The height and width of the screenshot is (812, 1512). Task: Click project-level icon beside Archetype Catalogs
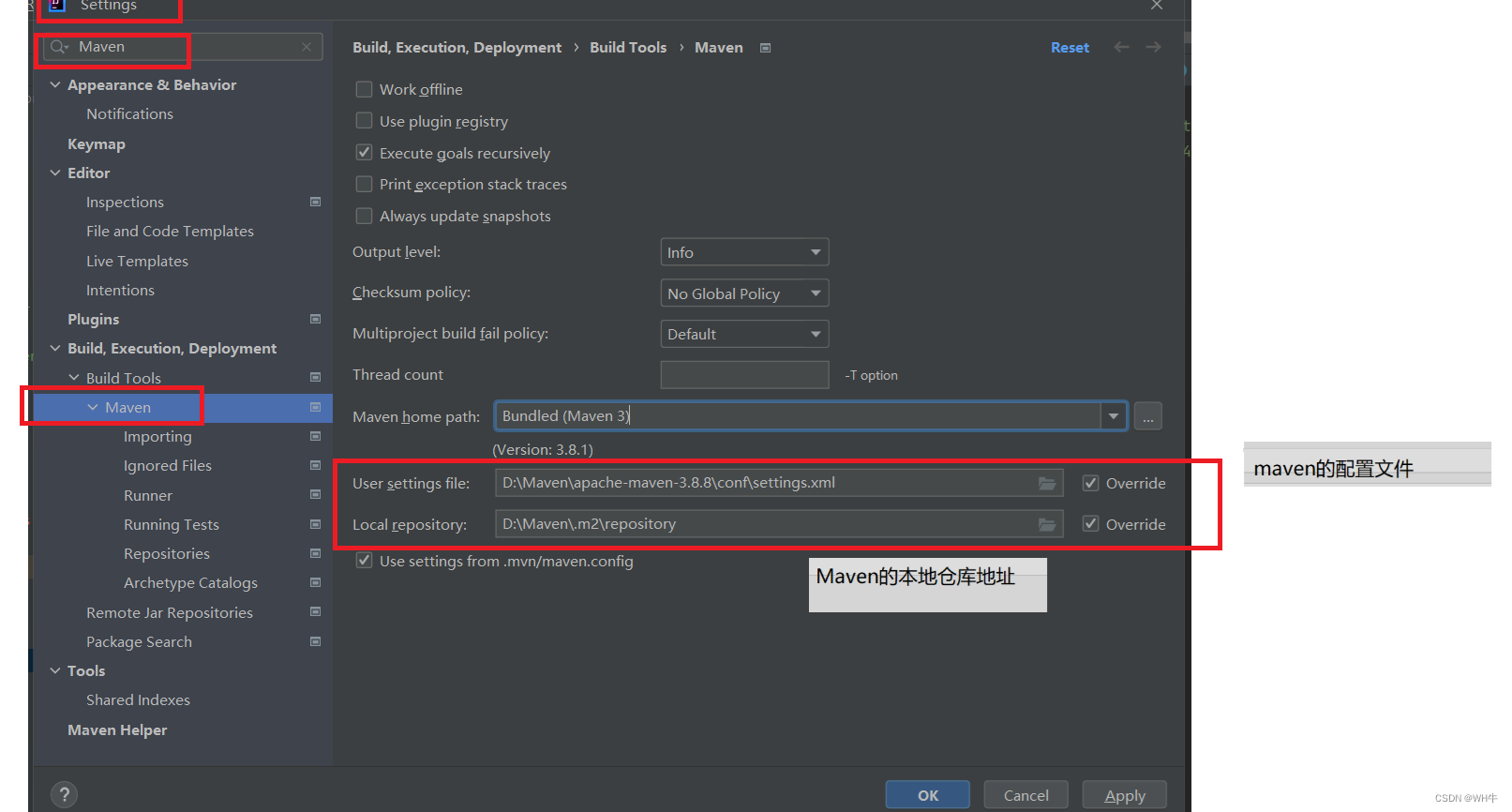316,582
